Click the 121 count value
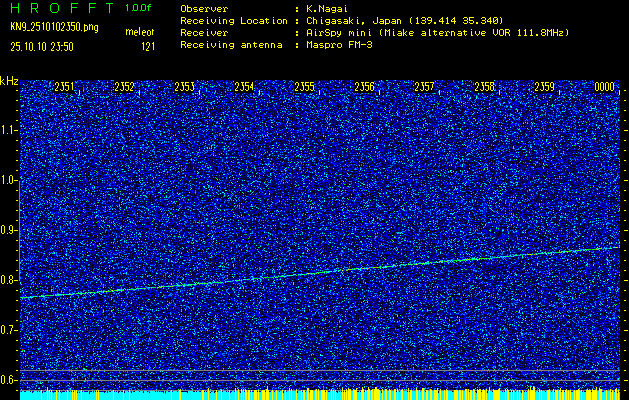This screenshot has width=629, height=400. tap(147, 45)
